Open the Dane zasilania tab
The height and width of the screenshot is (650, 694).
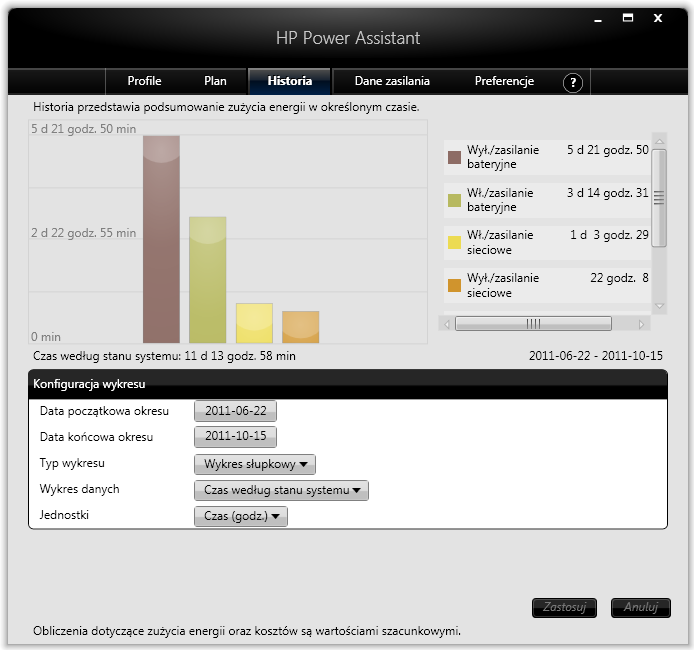click(x=392, y=81)
